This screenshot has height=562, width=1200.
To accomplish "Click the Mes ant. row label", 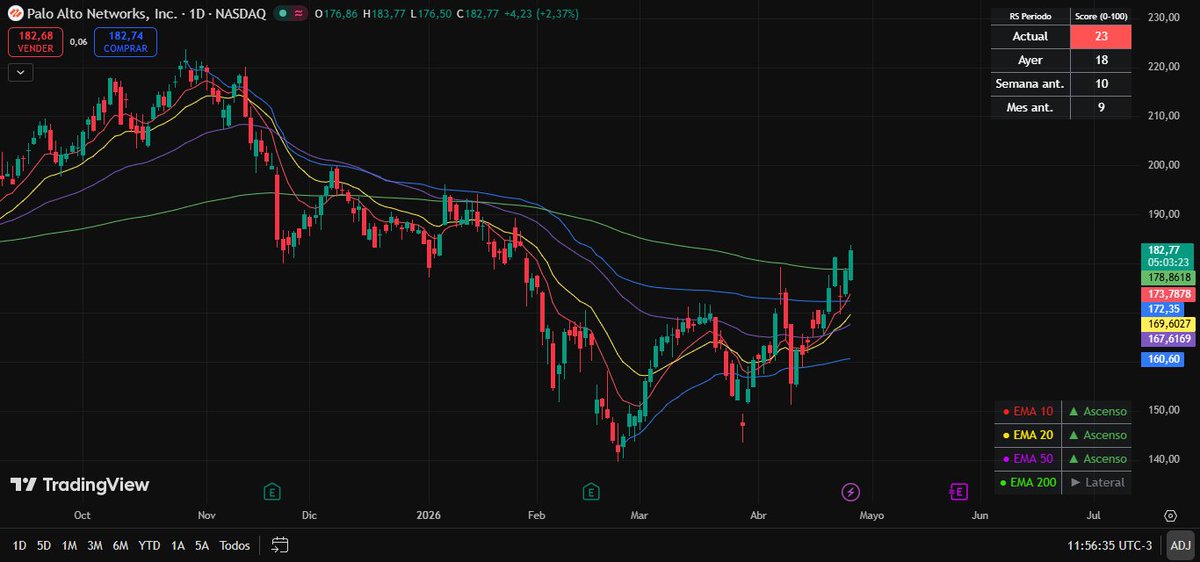I will 1030,108.
